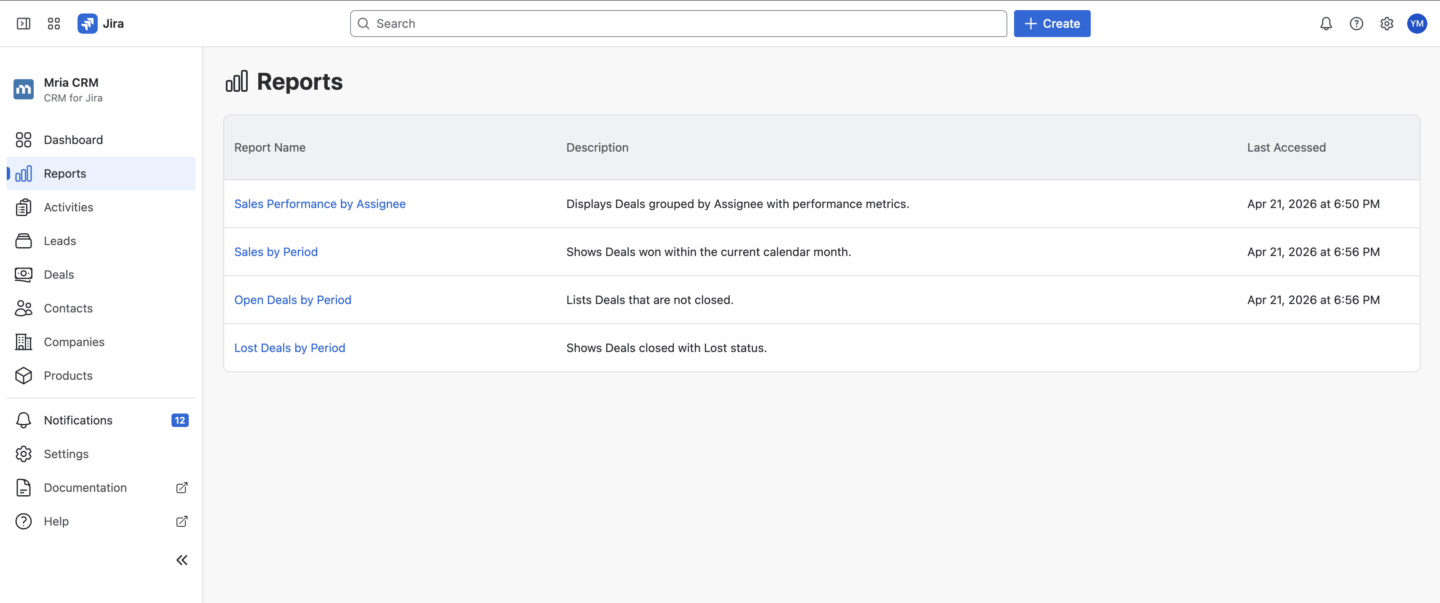Click the Help external link icon
This screenshot has width=1440, height=603.
[182, 522]
